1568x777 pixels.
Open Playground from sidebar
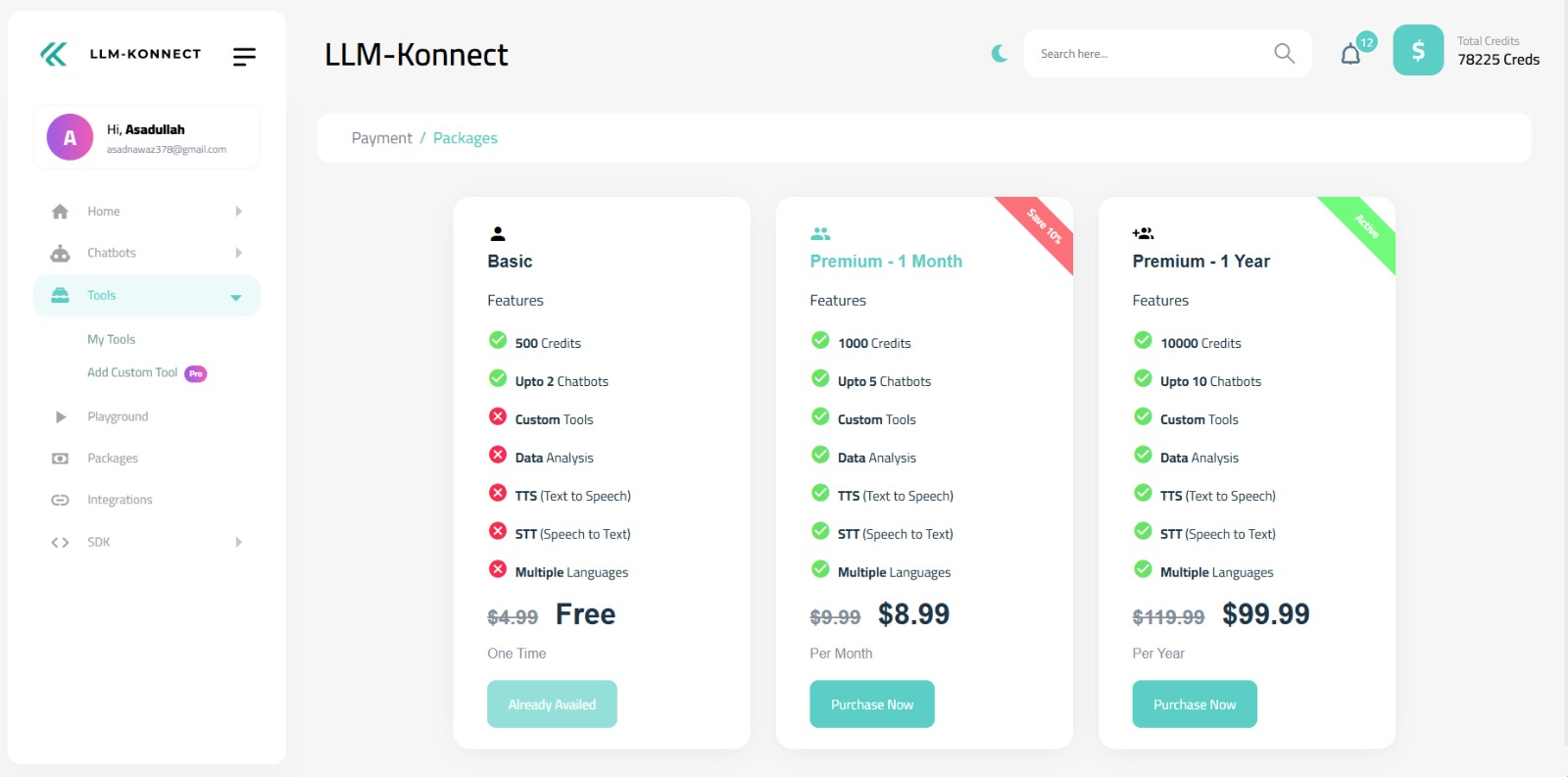118,416
